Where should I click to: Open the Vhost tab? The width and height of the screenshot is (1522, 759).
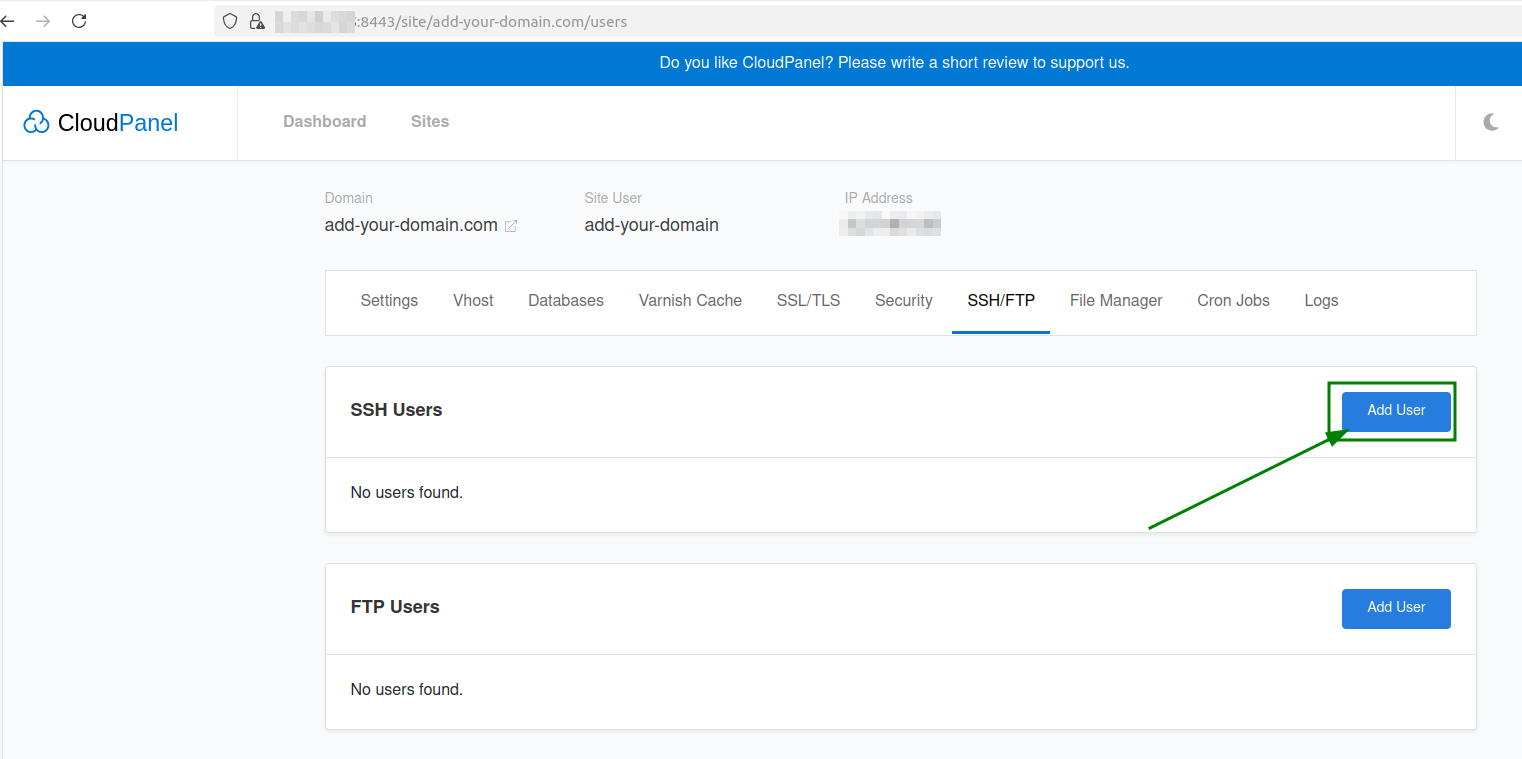click(473, 301)
